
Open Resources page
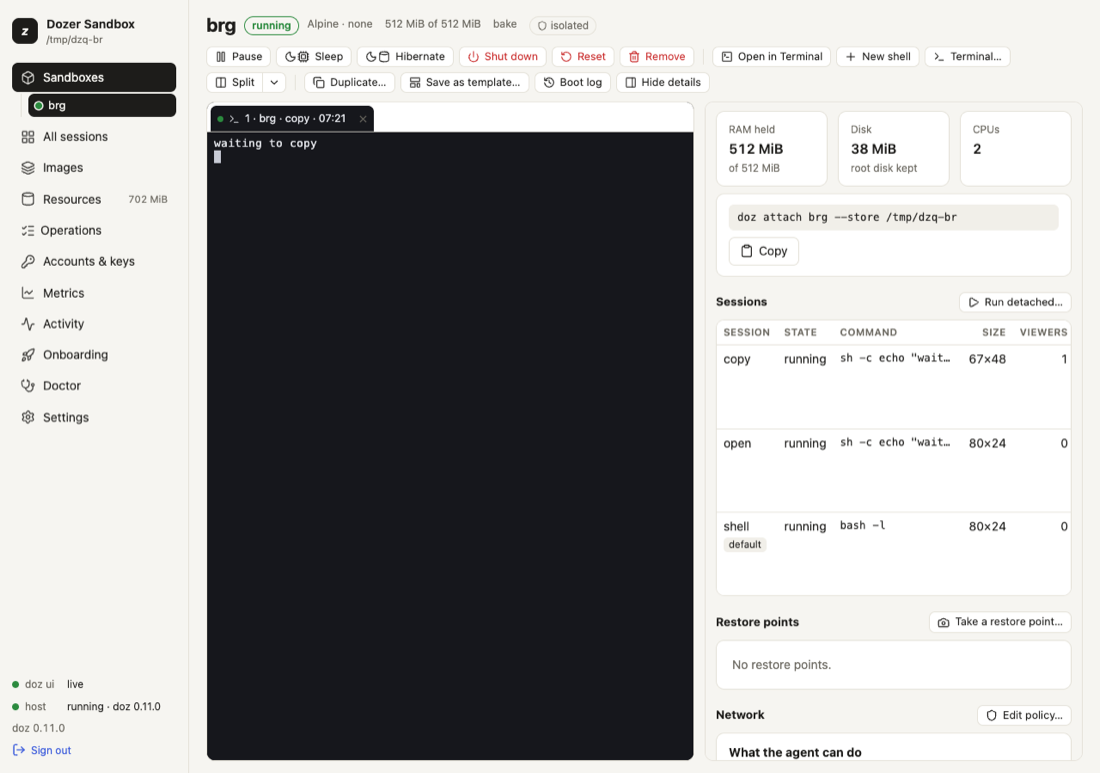coord(94,199)
